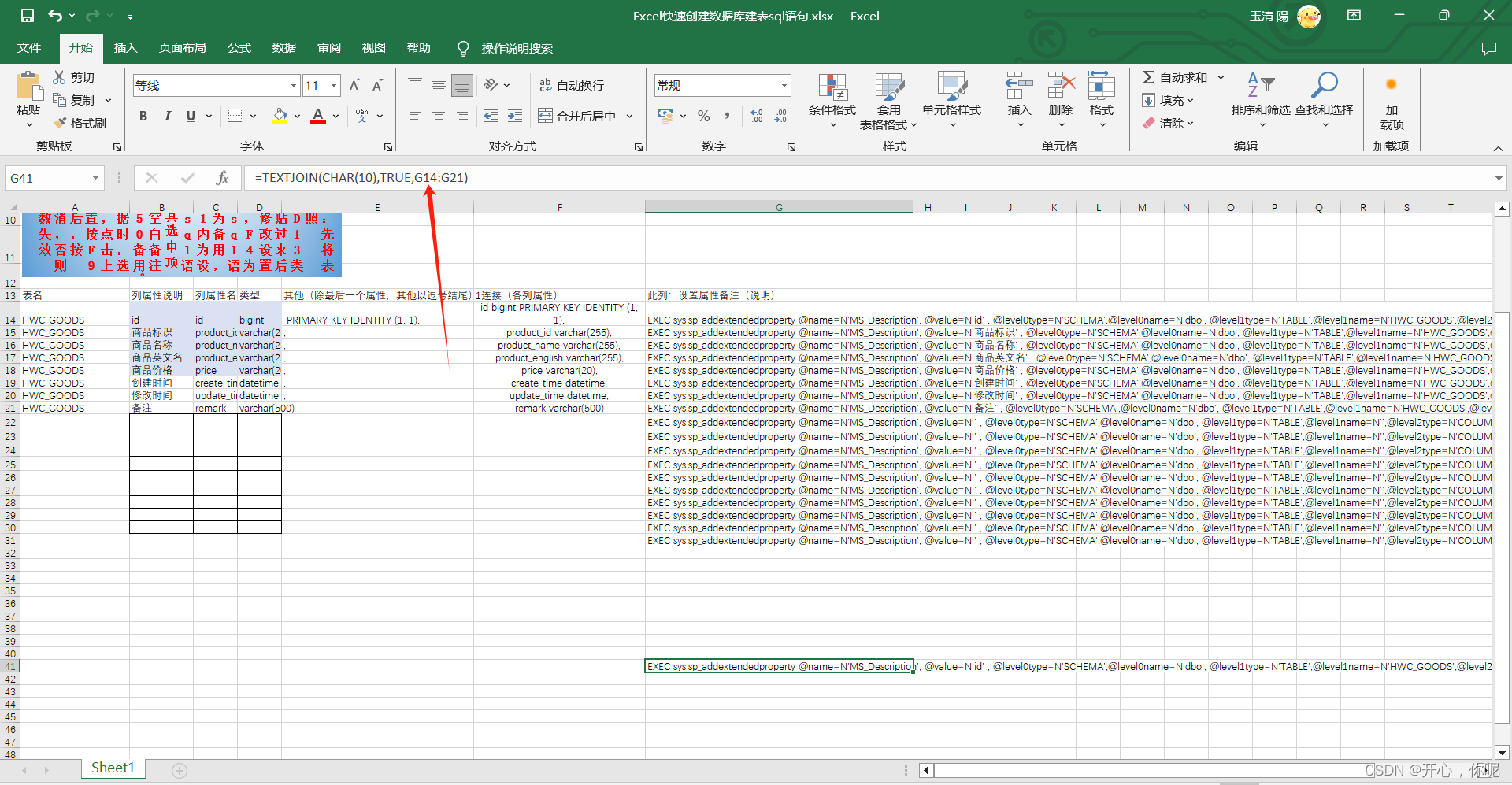
Task: Click the Copy icon
Action: pos(59,100)
